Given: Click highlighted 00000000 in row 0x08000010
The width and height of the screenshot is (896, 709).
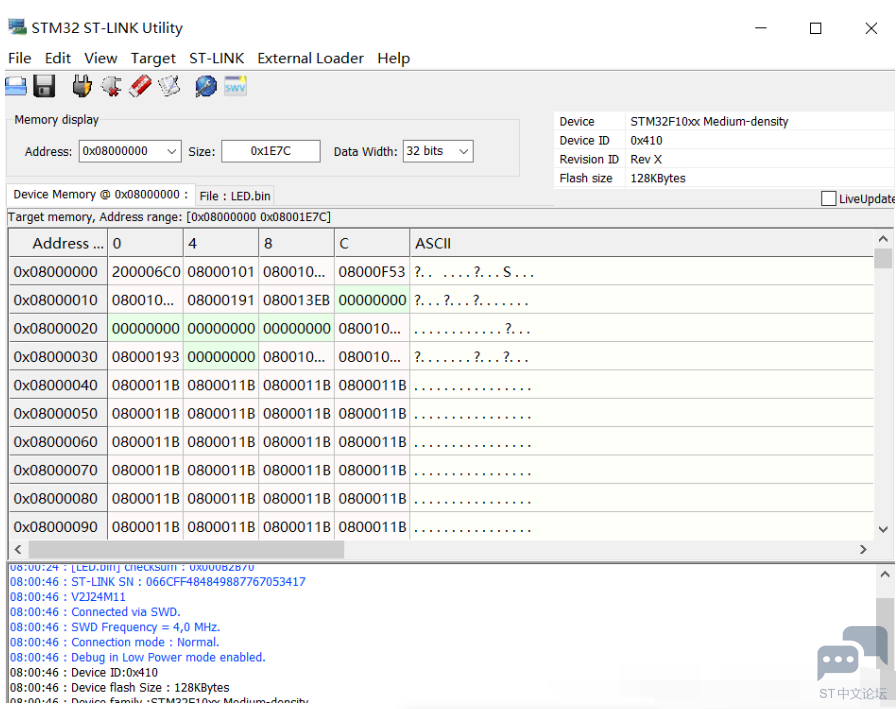Looking at the screenshot, I should click(x=372, y=301).
